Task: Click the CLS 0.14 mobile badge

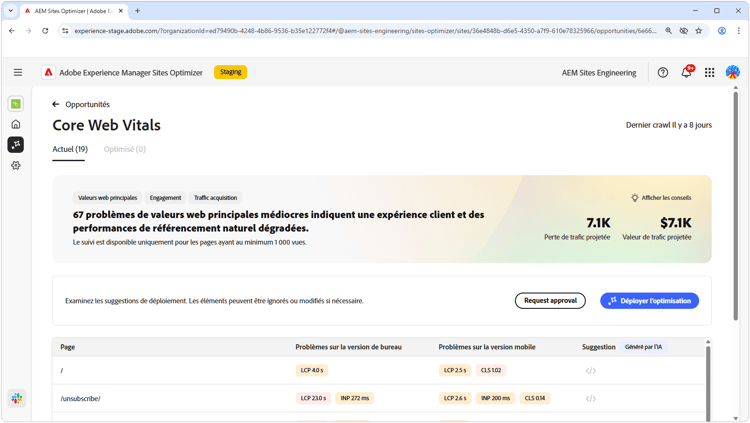Action: click(535, 398)
